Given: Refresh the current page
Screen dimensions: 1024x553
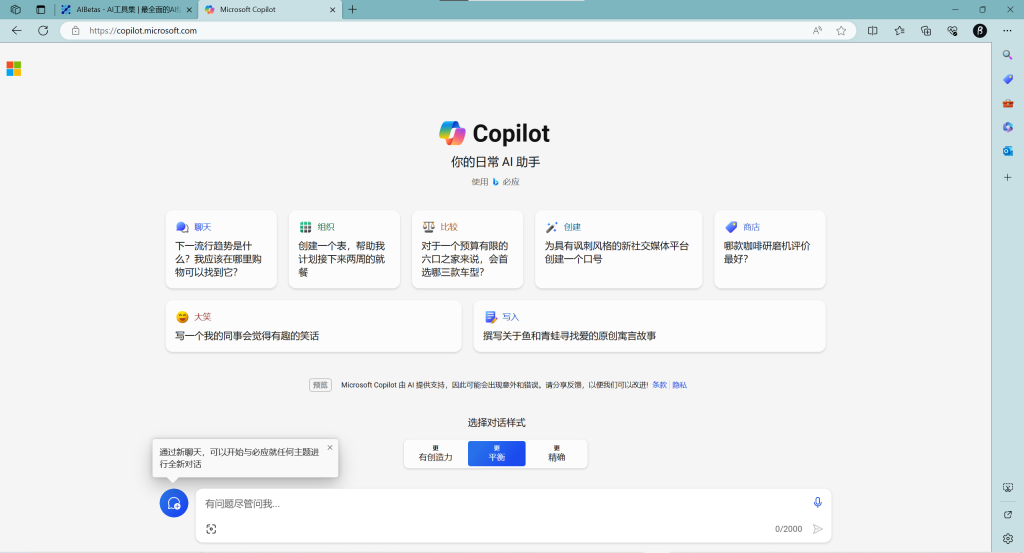Looking at the screenshot, I should coord(43,31).
